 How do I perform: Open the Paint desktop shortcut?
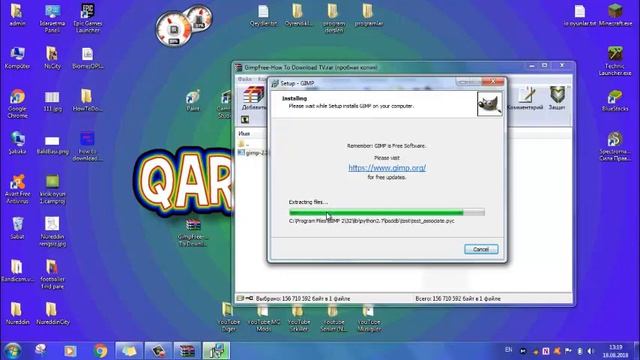tap(193, 100)
